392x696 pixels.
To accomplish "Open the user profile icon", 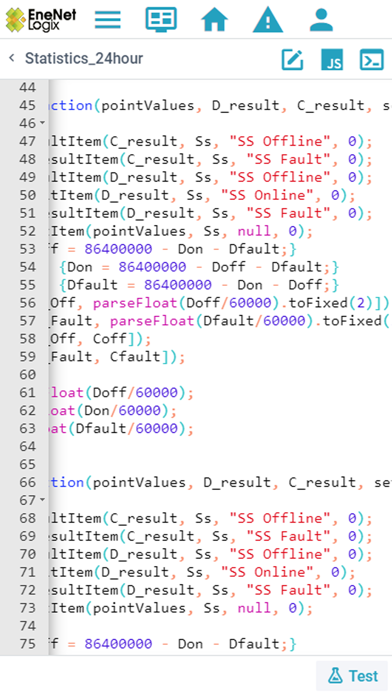I will pos(321,20).
